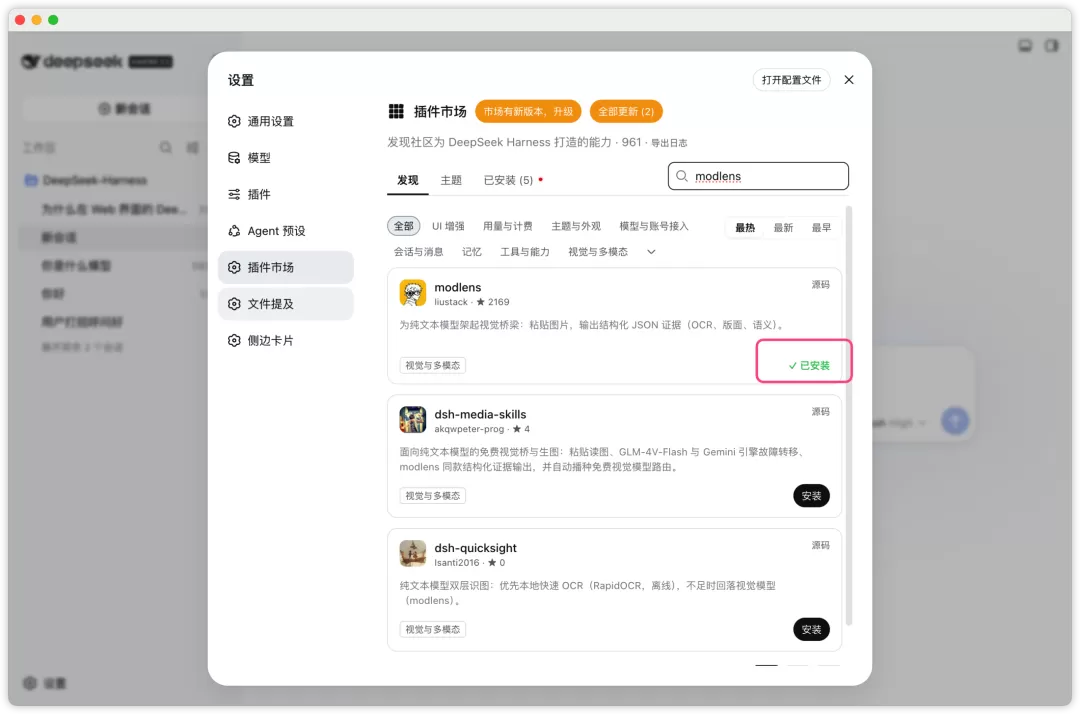
Task: Click the 通用设置 gear icon
Action: (234, 121)
